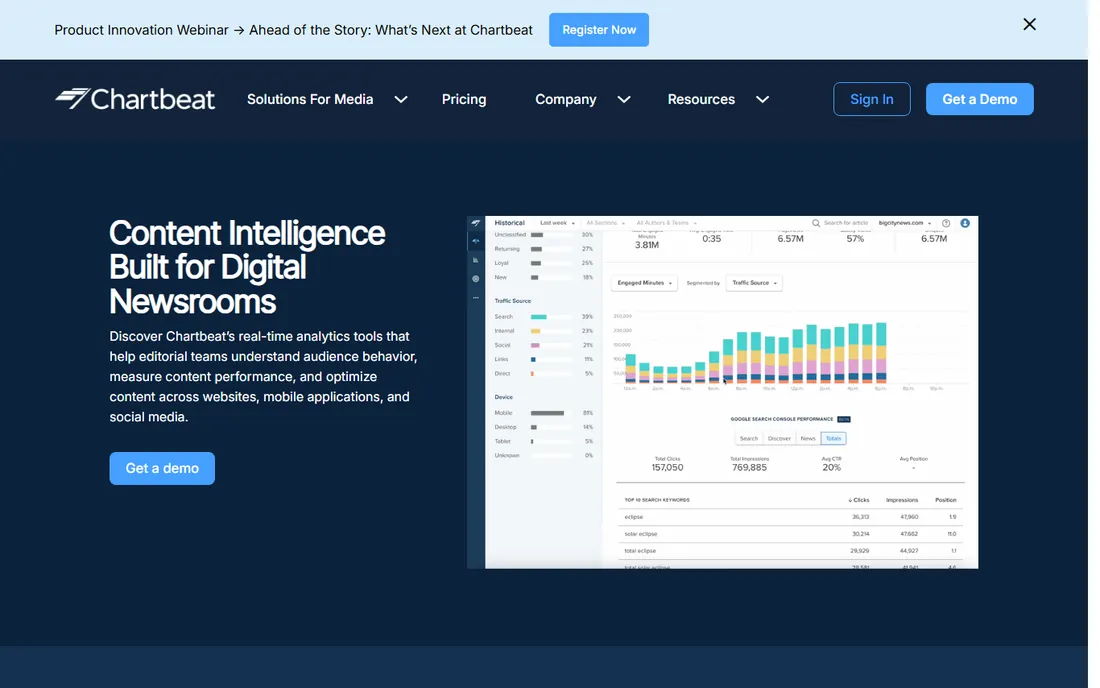Click the Impressions column header

(x=902, y=500)
